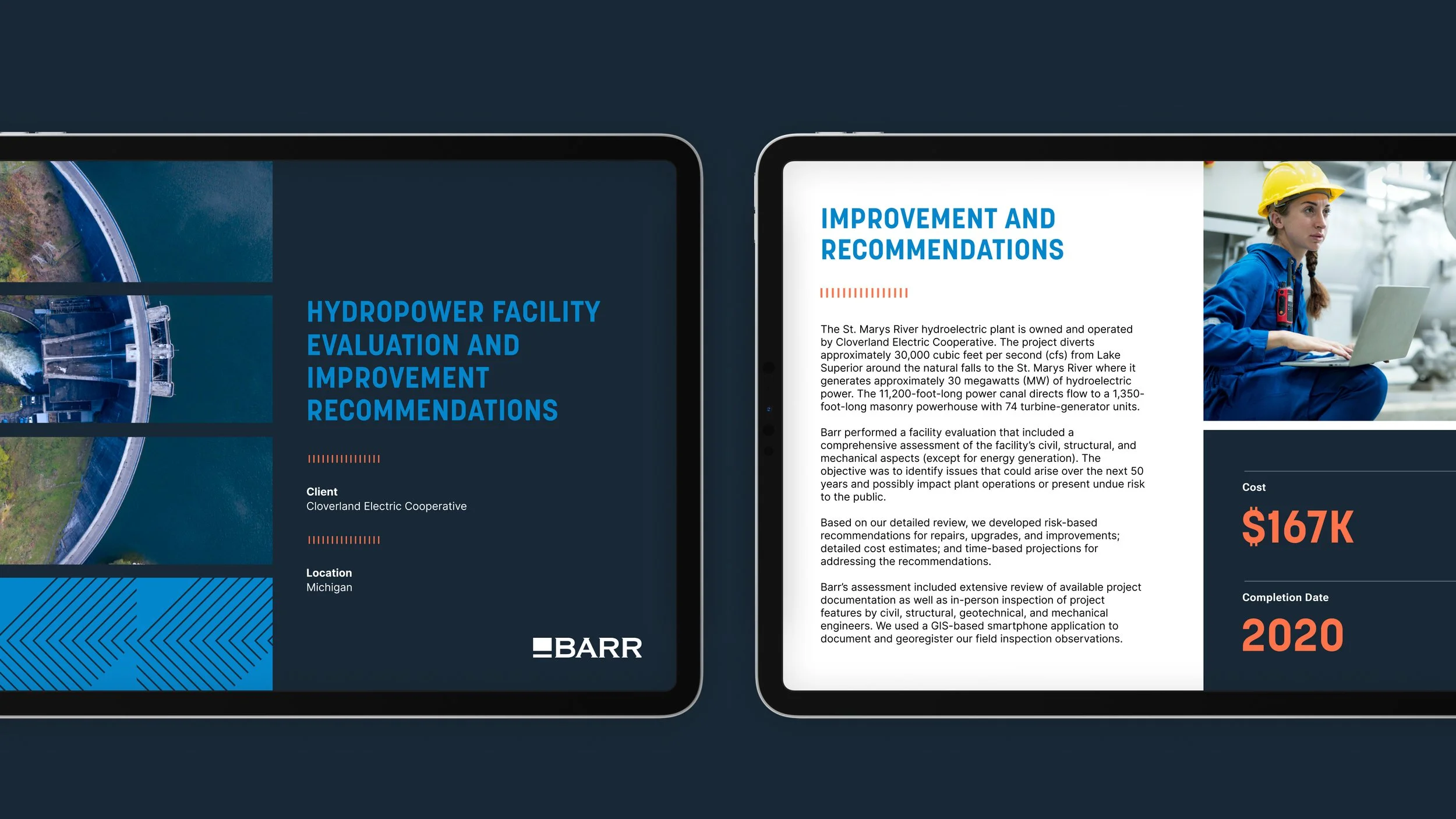Click the Michigan location text

[x=329, y=587]
